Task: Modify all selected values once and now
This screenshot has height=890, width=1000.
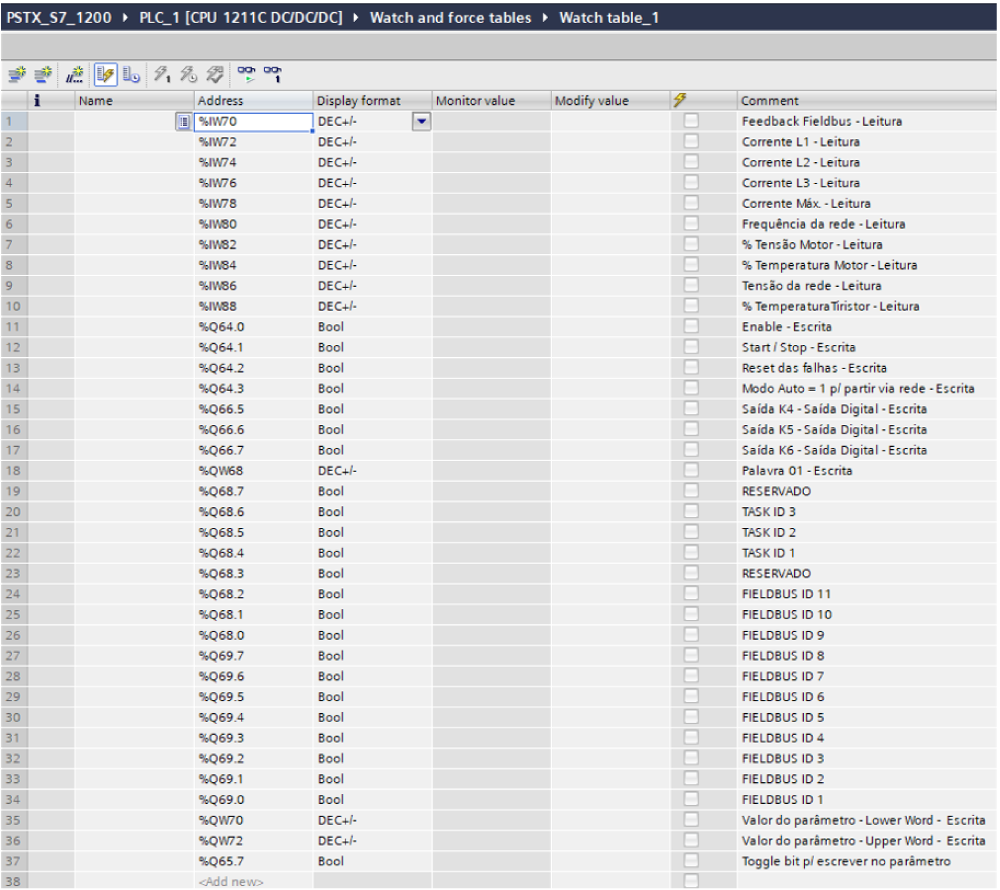Action: point(162,75)
